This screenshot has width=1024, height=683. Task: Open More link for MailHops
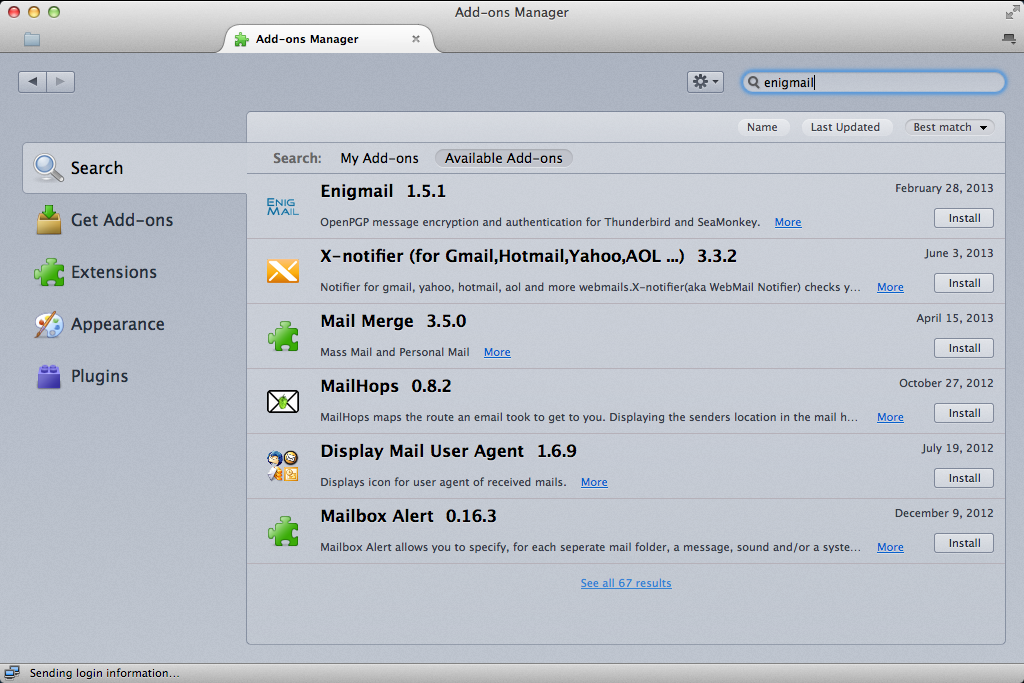(x=890, y=417)
